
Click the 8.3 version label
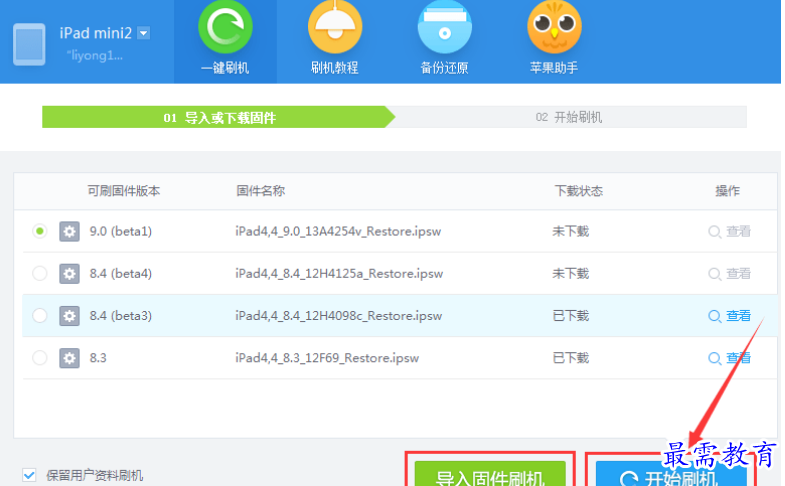pos(98,358)
